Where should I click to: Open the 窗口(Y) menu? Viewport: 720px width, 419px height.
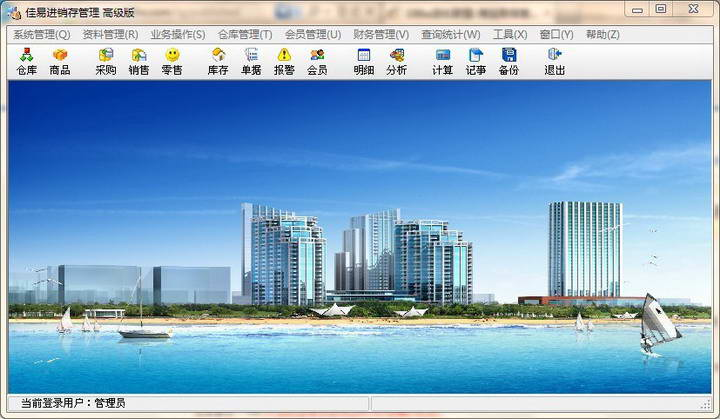(557, 34)
